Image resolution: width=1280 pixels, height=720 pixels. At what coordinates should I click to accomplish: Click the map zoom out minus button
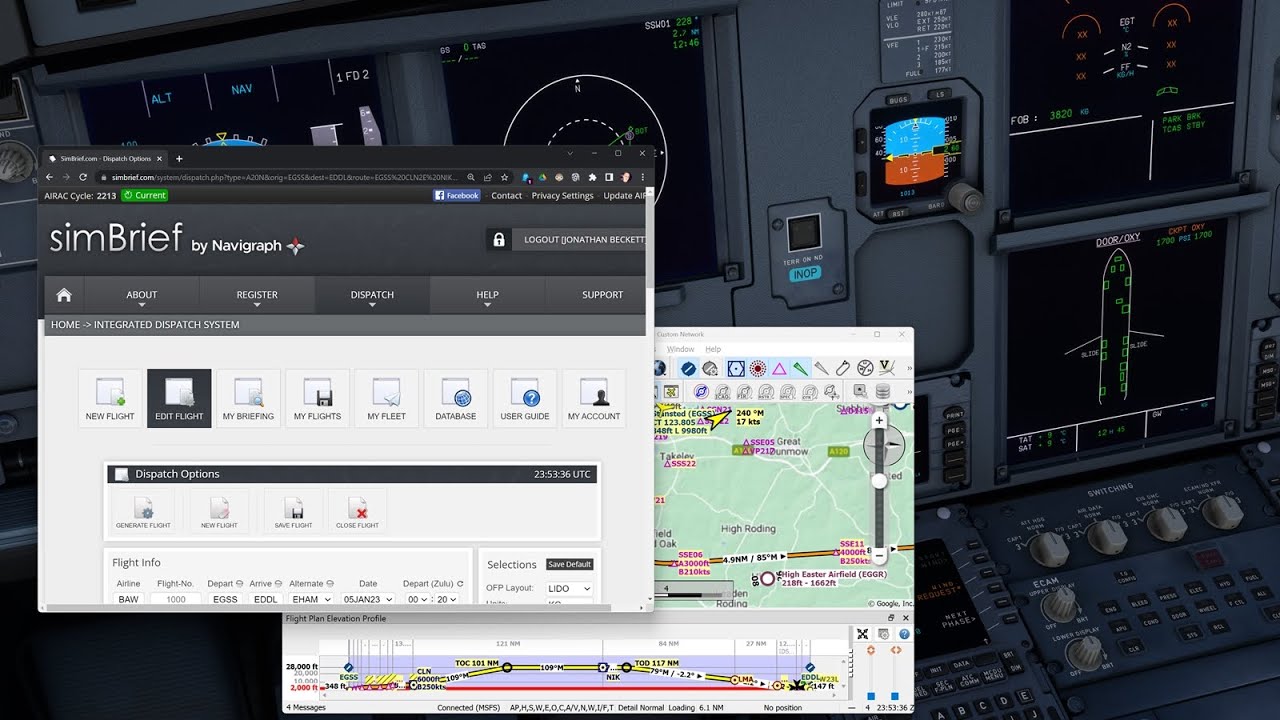[x=879, y=554]
